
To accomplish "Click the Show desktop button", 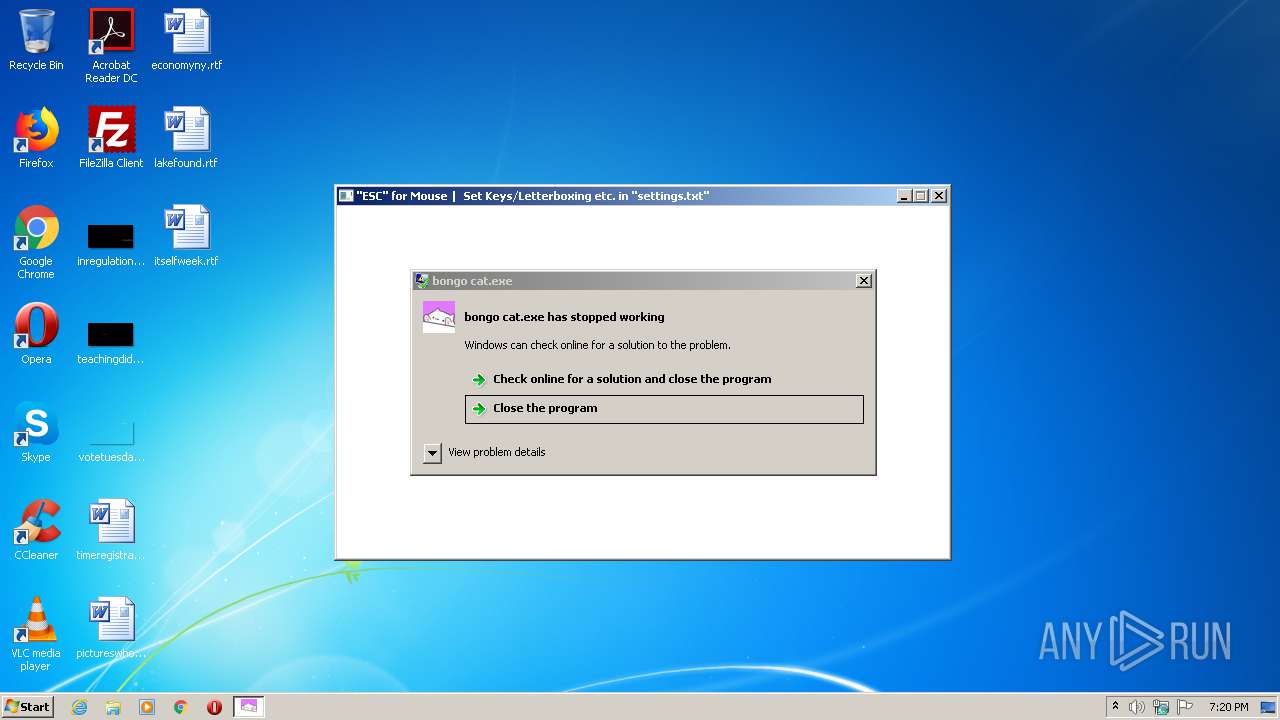I will click(1269, 707).
